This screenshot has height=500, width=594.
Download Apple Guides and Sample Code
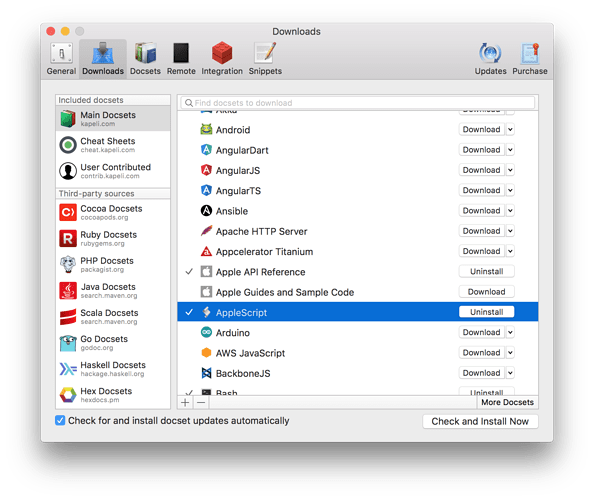[486, 292]
